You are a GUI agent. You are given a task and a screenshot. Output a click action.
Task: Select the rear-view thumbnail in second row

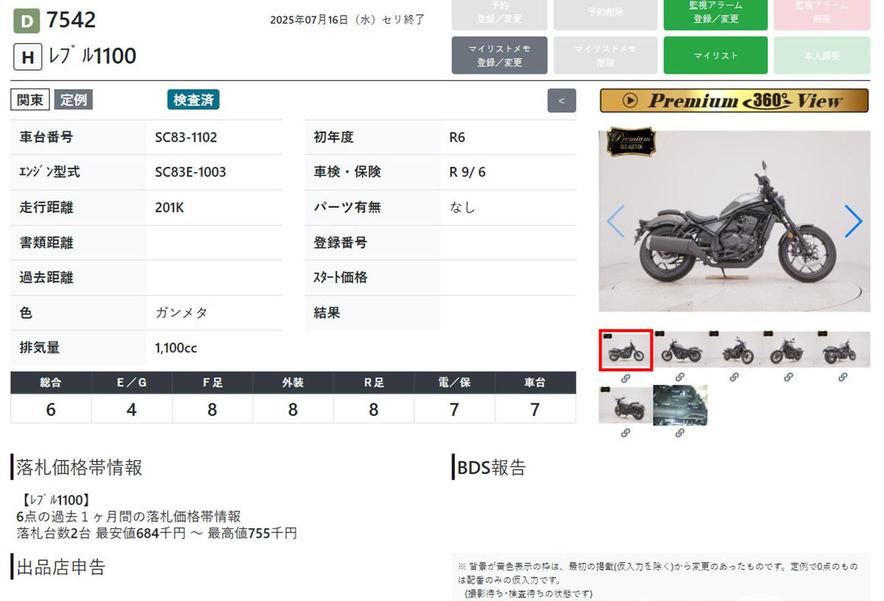point(625,405)
